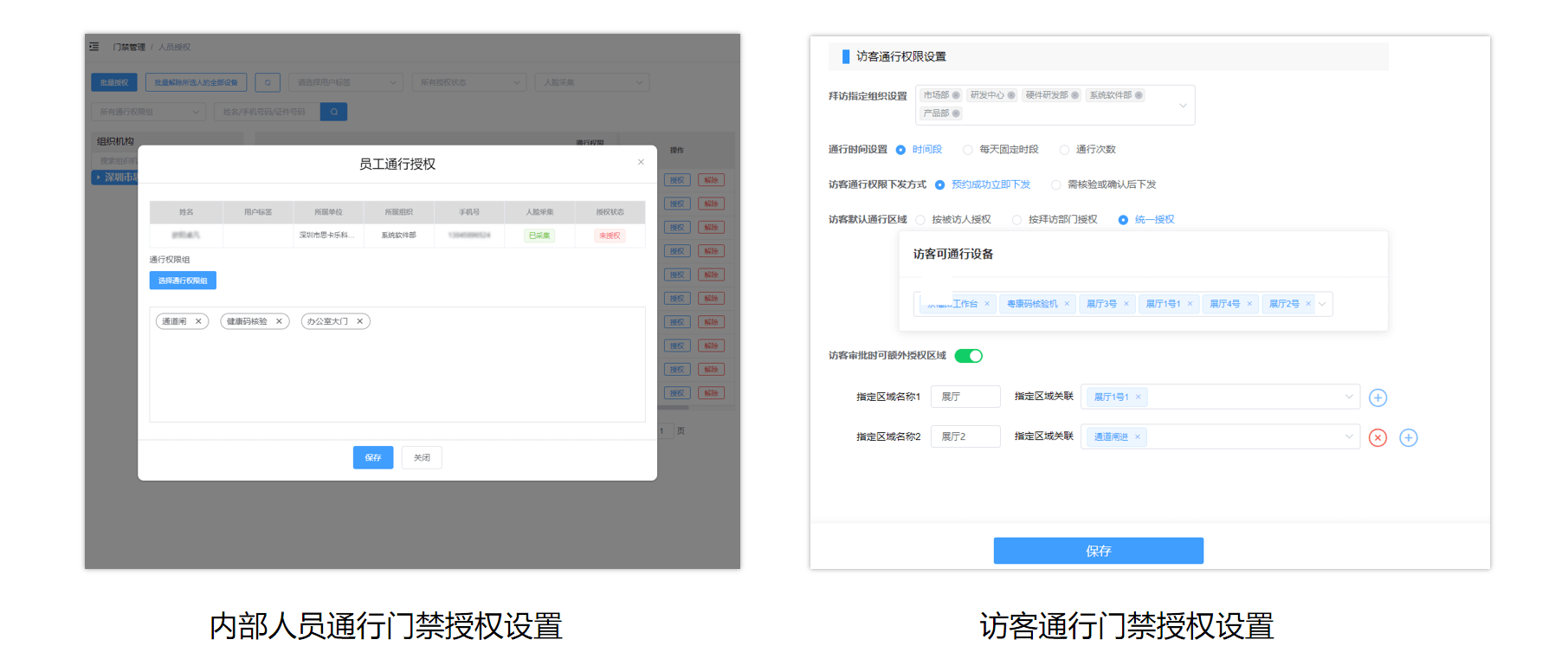The image size is (1568, 672).
Task: Remove the 办公室大门 permission group tag
Action: (360, 321)
